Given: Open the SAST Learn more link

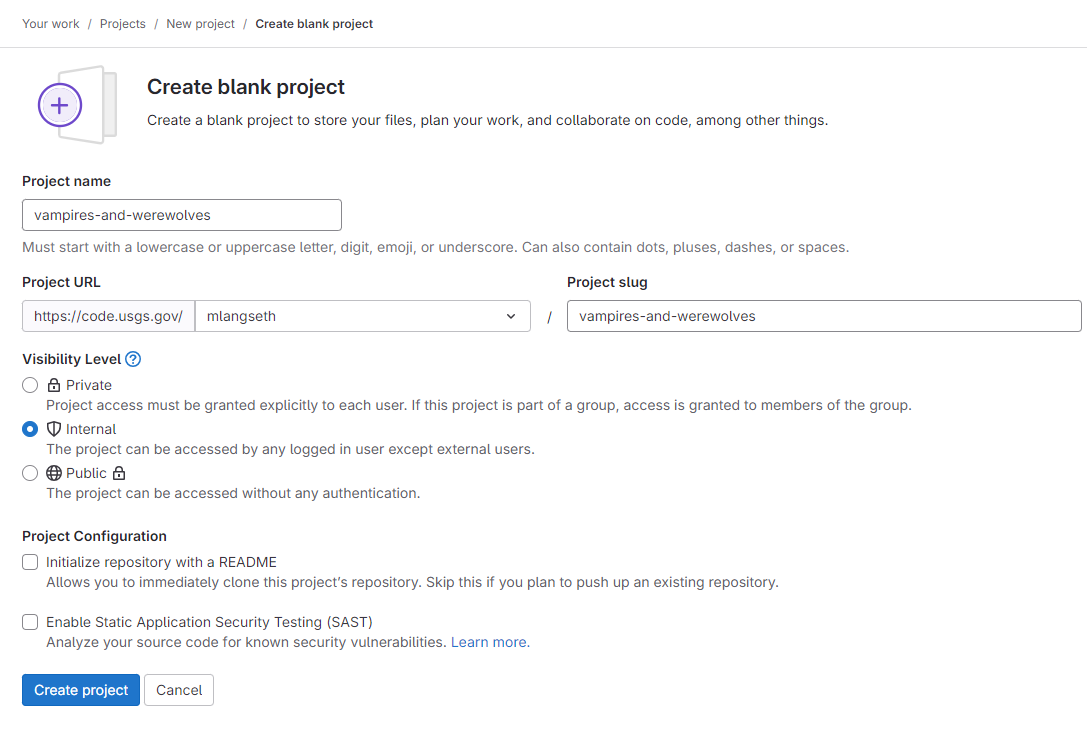Looking at the screenshot, I should (x=490, y=642).
